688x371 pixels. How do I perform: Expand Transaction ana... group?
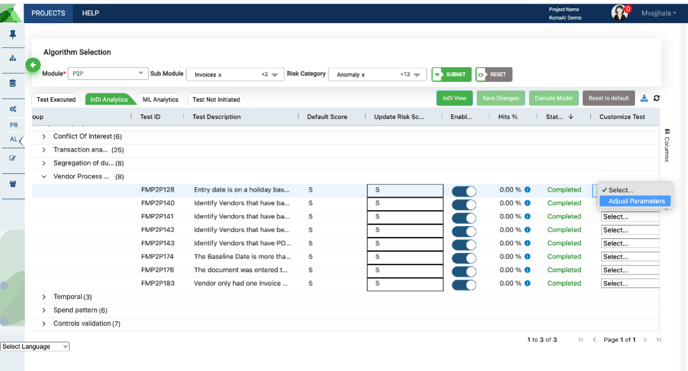pyautogui.click(x=44, y=150)
